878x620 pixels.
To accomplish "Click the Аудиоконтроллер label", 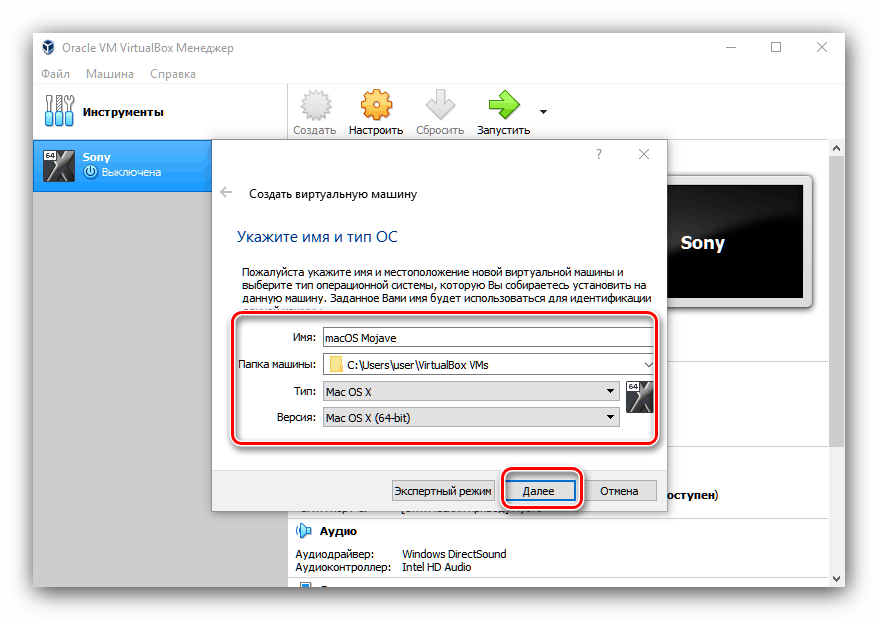I will click(x=343, y=567).
